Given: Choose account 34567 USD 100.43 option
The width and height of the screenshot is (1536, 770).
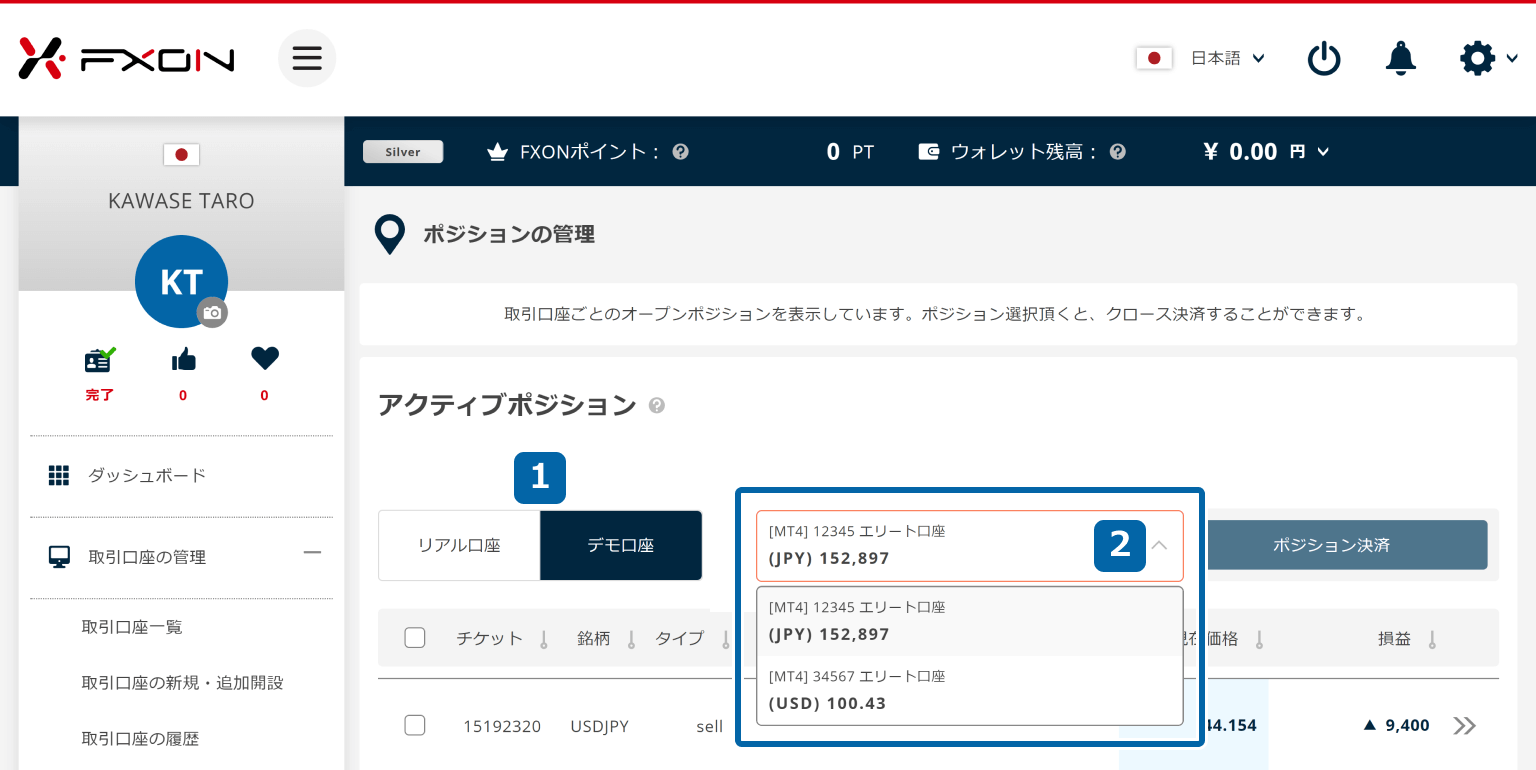Looking at the screenshot, I should [970, 690].
